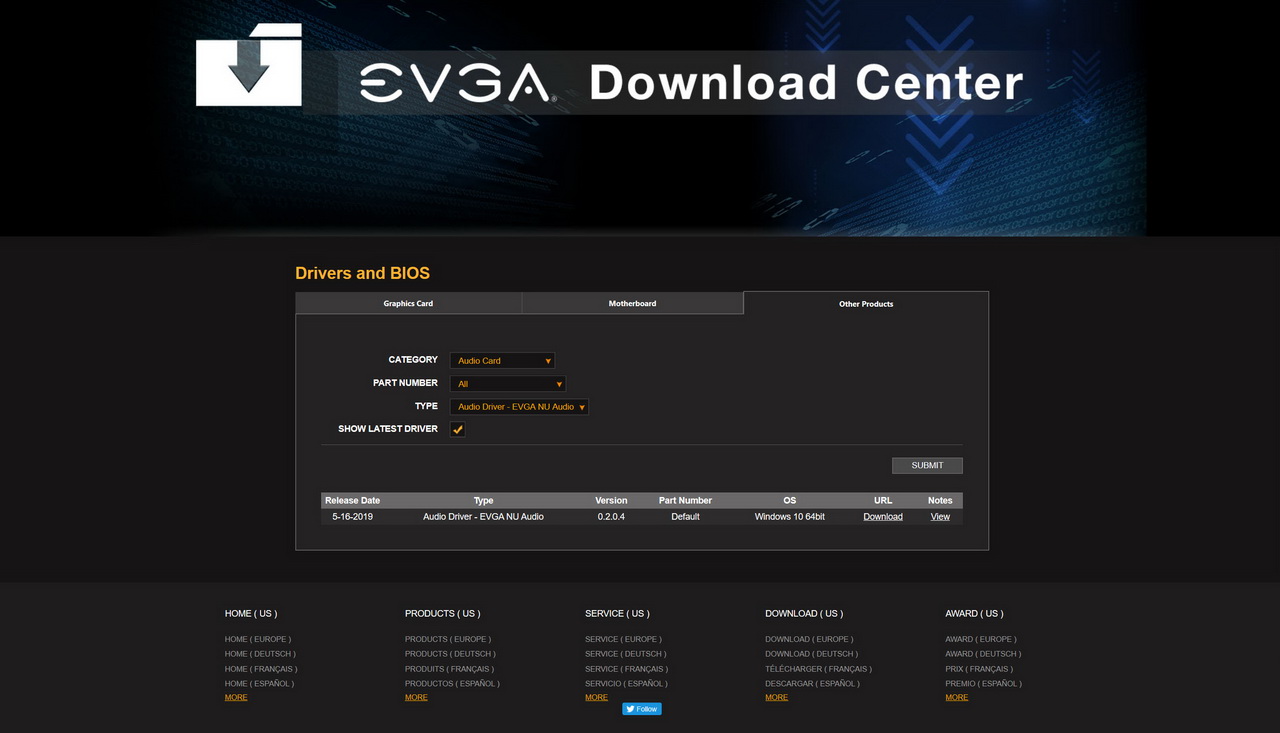Image resolution: width=1280 pixels, height=733 pixels.
Task: Open SERVICE ( DEUTSCH ) footer link
Action: (626, 654)
